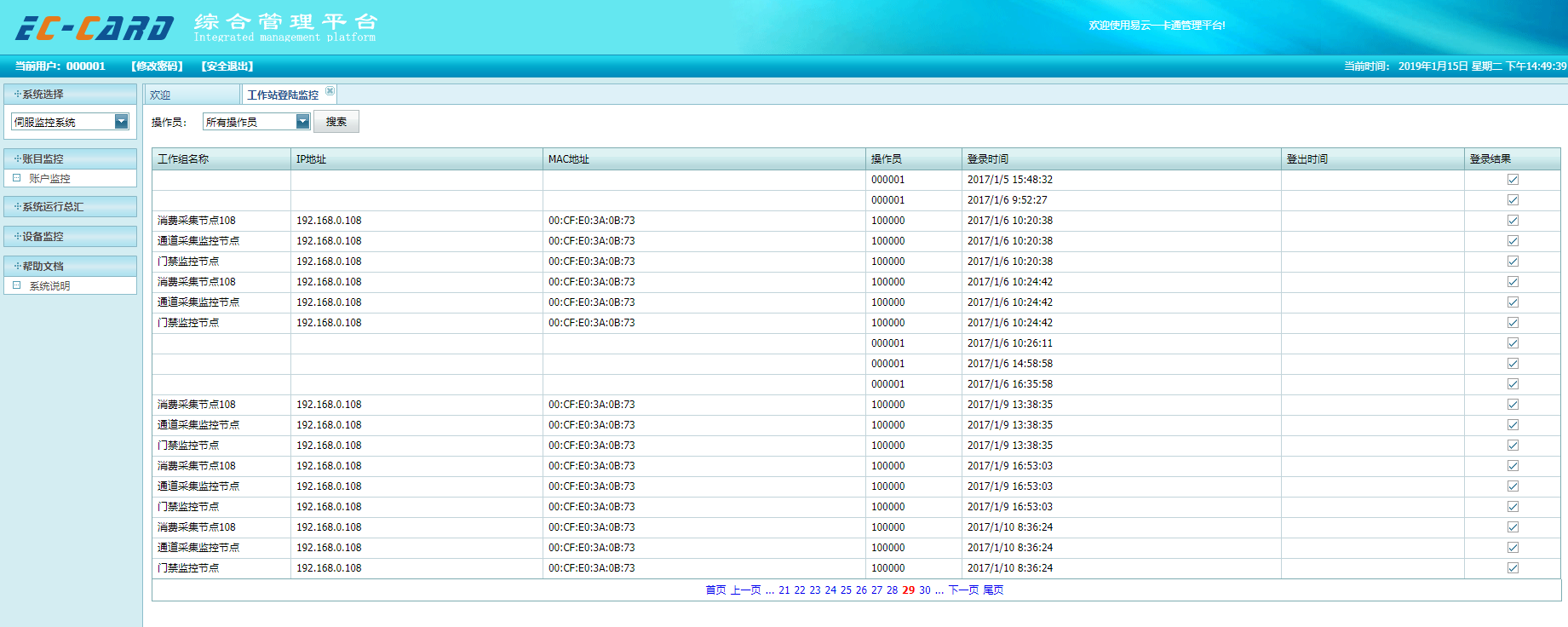Click the icon beside 账户监控
This screenshot has height=627, width=1568.
click(17, 178)
